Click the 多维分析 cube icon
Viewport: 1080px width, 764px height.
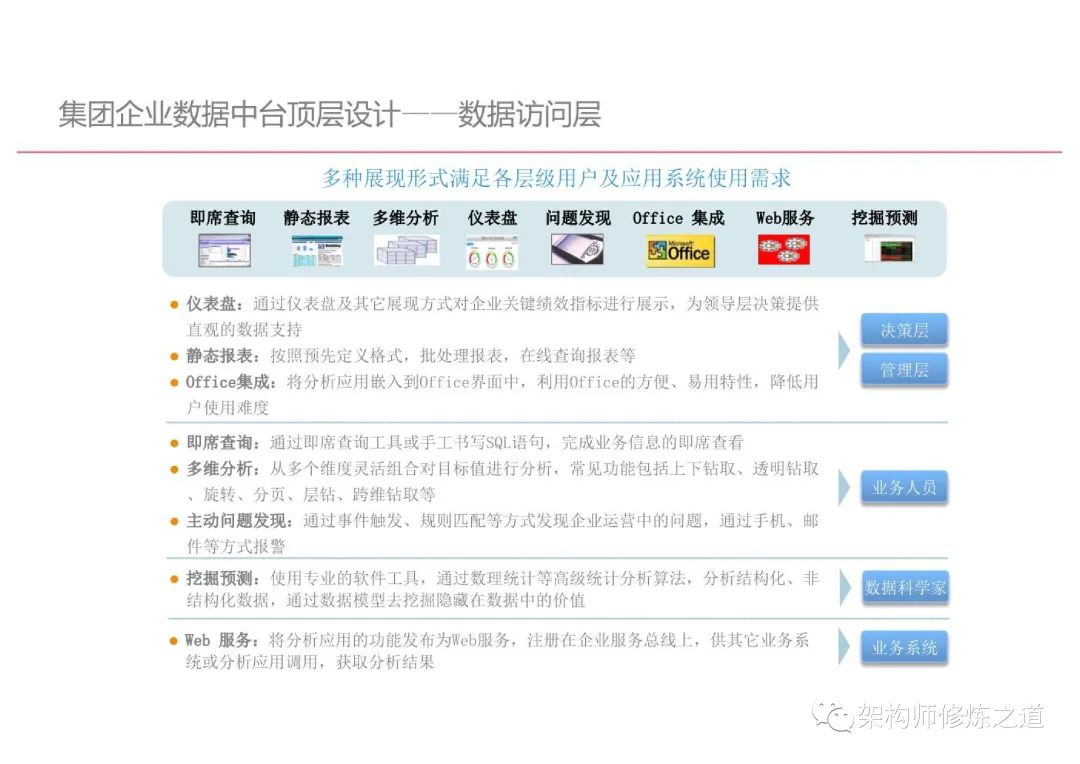pyautogui.click(x=406, y=250)
